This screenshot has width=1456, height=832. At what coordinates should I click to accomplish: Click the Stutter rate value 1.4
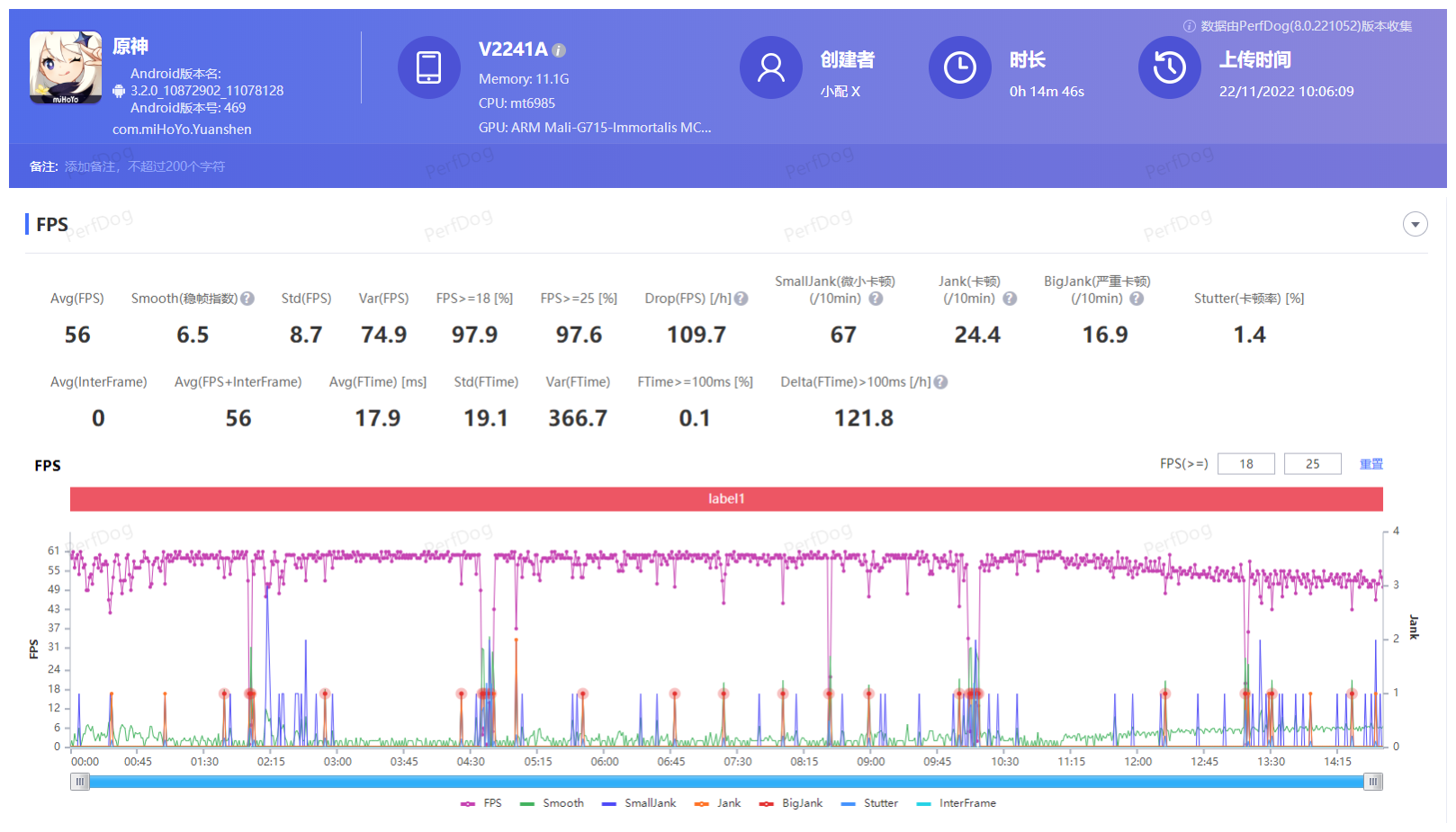tap(1250, 335)
